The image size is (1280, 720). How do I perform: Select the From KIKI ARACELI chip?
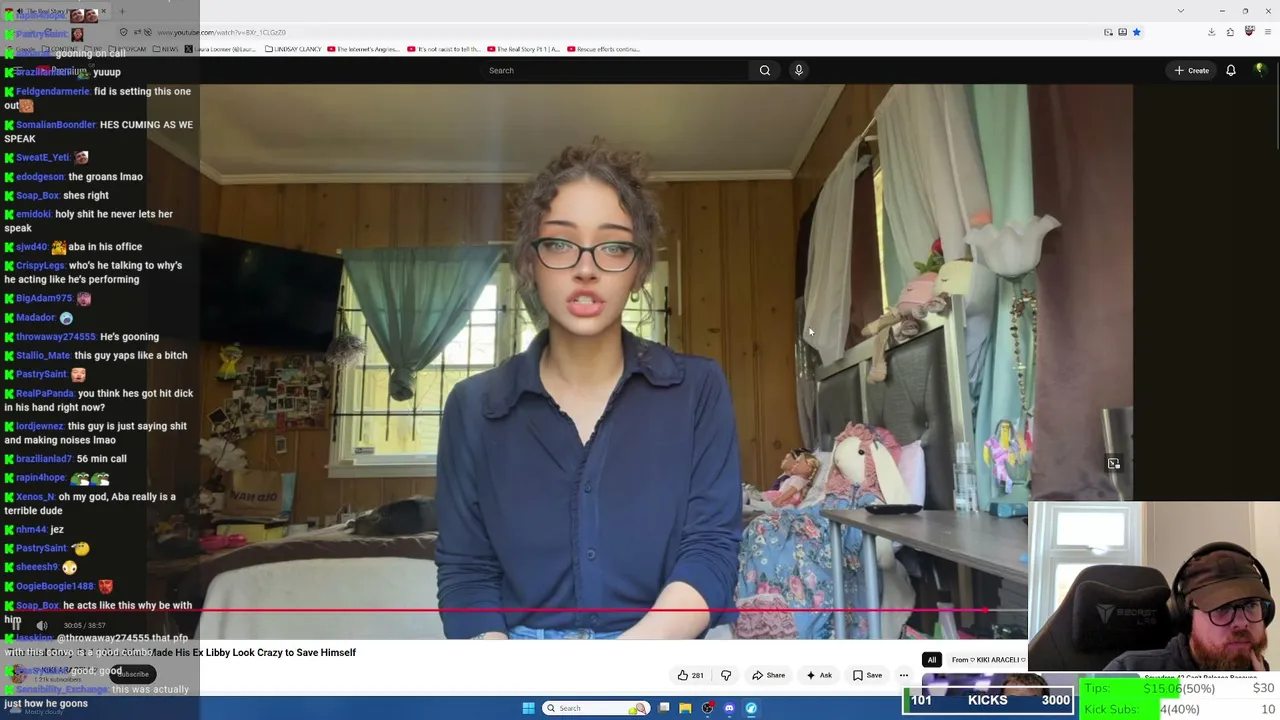pos(988,660)
